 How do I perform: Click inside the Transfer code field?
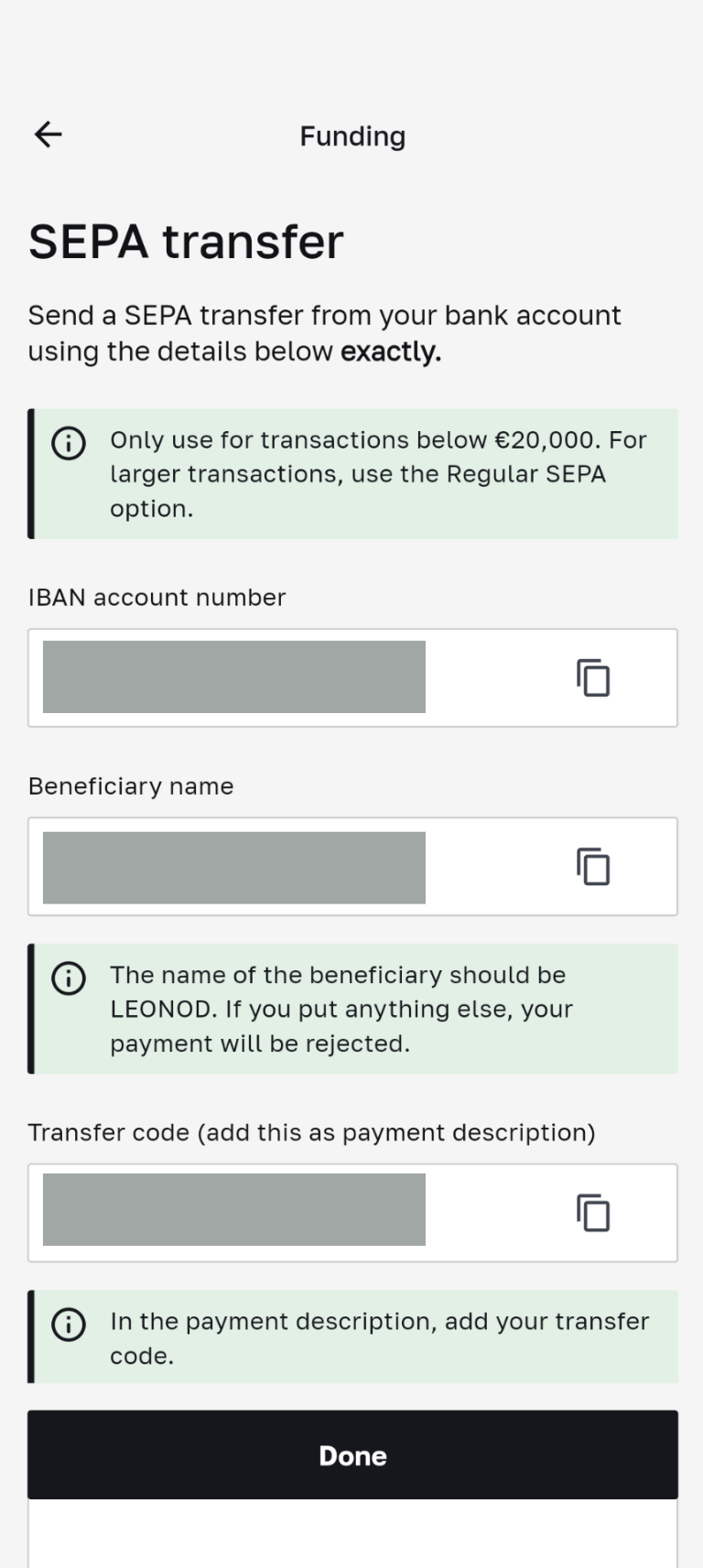point(234,1210)
